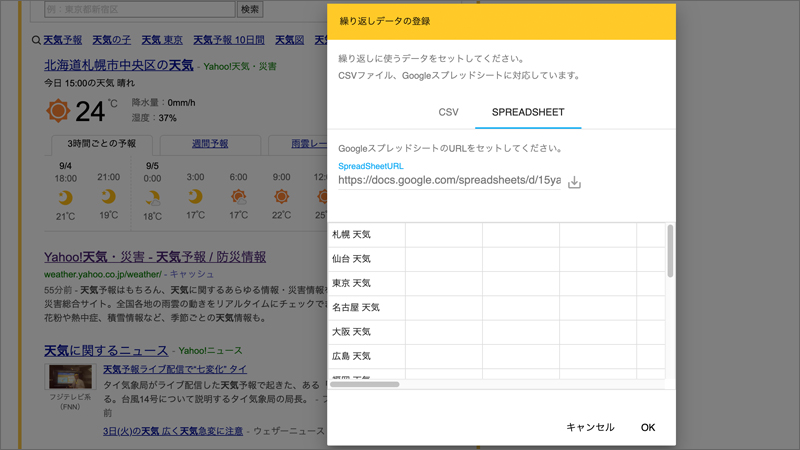
Task: Open the 天気の子 related search link
Action: (x=112, y=40)
